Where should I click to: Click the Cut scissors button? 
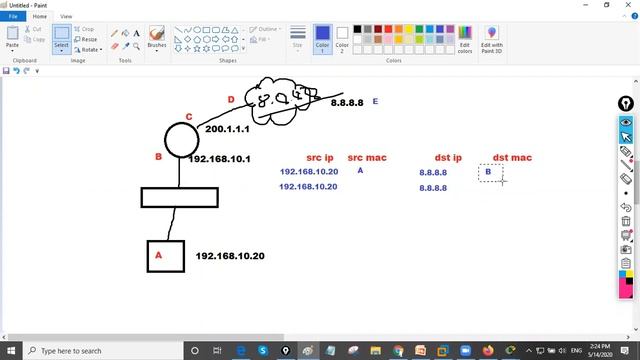(x=33, y=29)
